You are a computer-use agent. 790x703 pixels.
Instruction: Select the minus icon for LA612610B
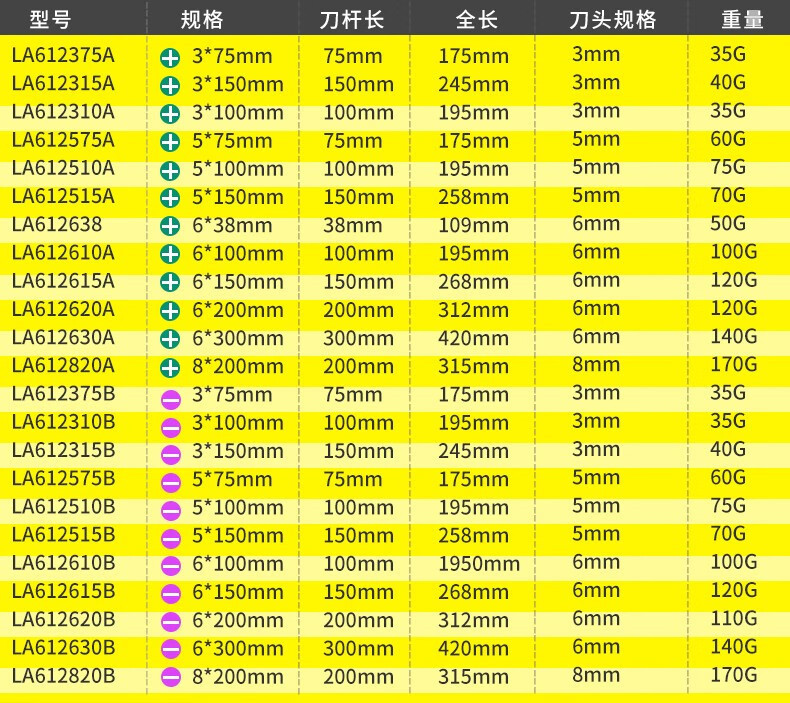coord(170,565)
